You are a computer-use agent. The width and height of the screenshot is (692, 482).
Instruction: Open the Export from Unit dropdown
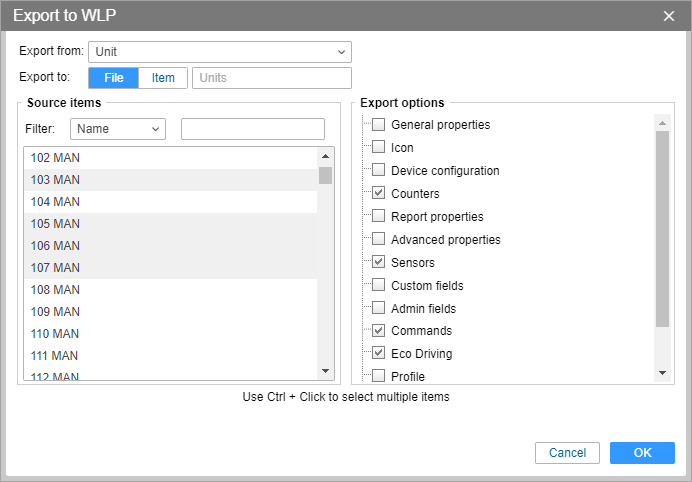[220, 52]
